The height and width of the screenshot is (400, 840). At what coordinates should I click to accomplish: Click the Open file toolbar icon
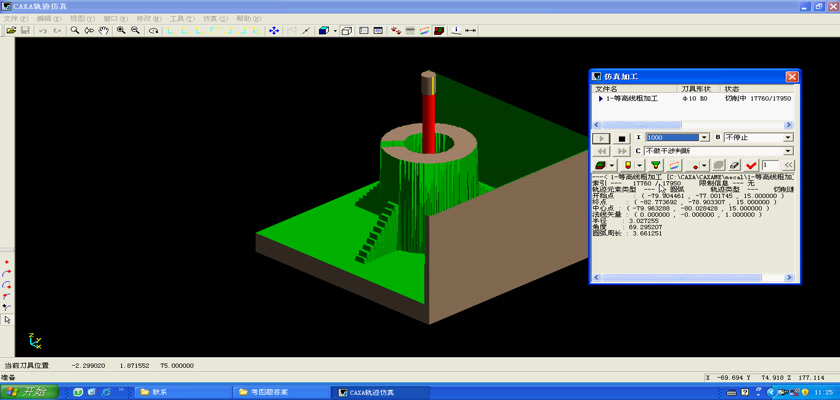click(x=11, y=31)
